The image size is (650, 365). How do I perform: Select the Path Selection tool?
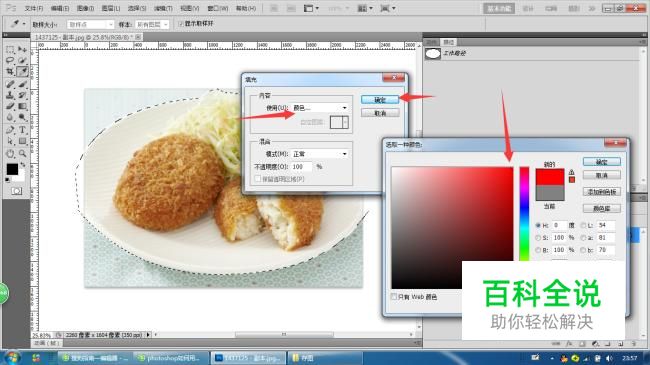tap(10, 141)
